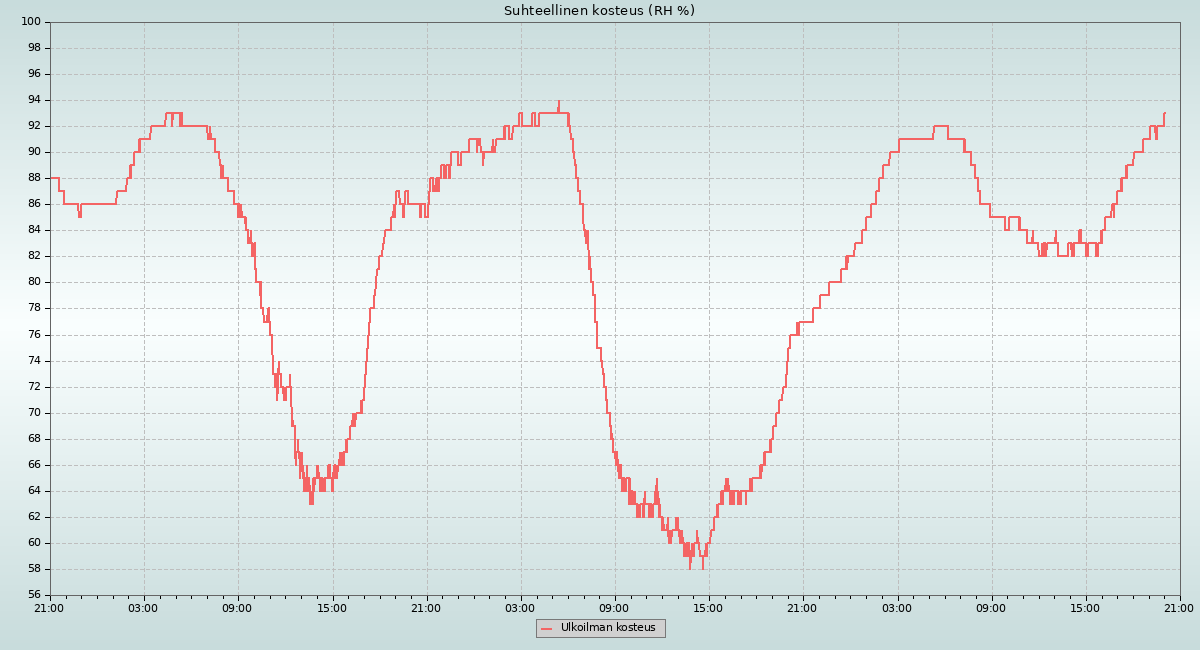Click the Ulkoilman kosteus legend label

pos(608,628)
